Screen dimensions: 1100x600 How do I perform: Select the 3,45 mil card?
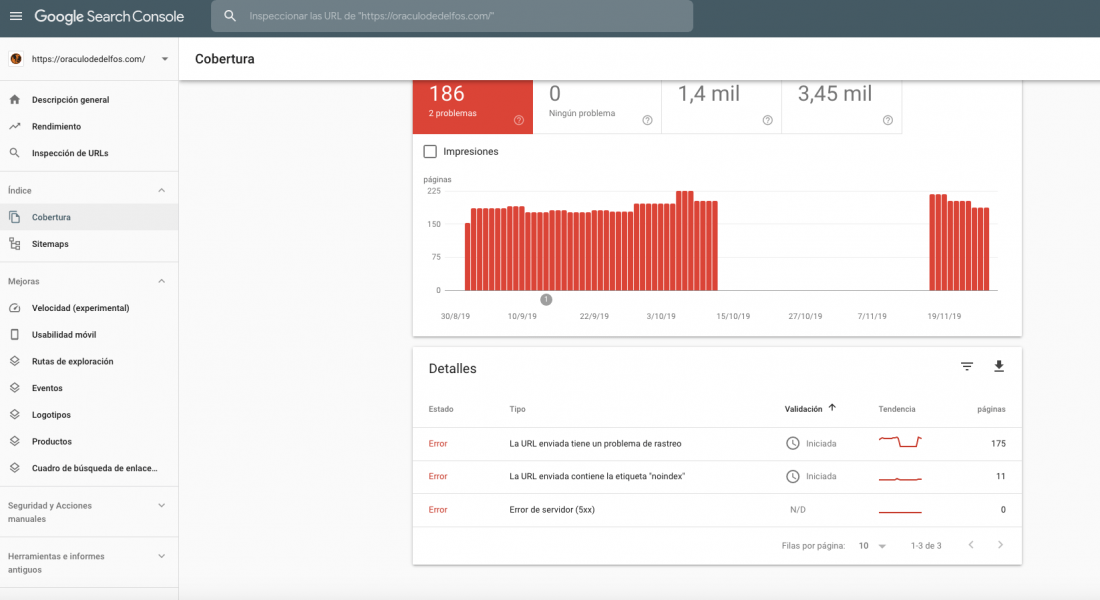(x=842, y=107)
